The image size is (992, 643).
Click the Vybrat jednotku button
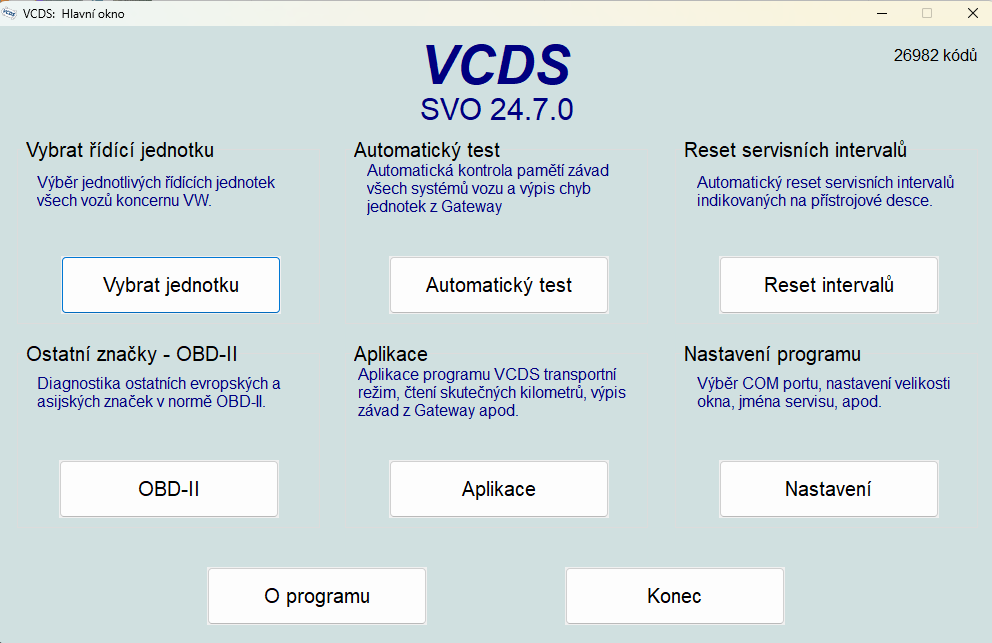[x=171, y=285]
